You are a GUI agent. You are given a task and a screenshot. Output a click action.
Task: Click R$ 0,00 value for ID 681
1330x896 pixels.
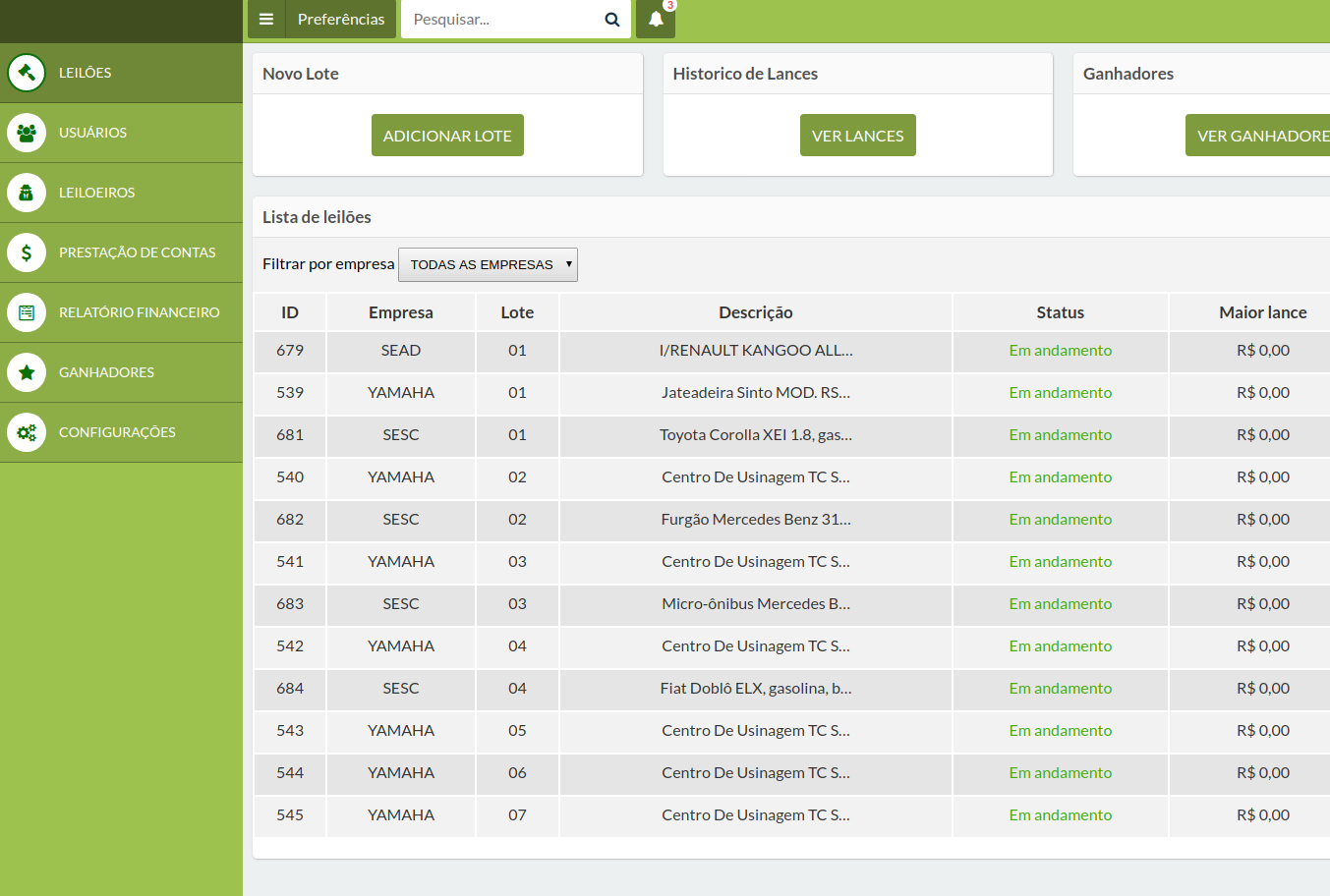(1263, 435)
